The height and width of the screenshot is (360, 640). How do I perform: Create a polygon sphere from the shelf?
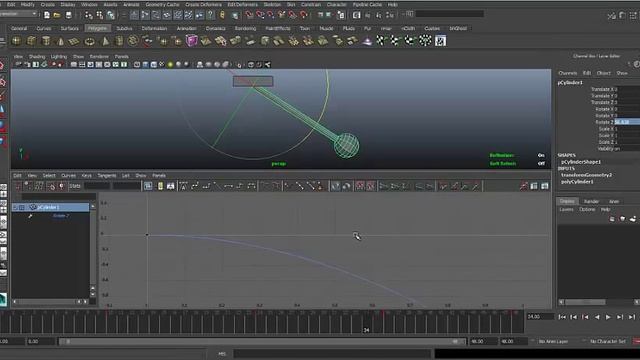click(x=16, y=41)
